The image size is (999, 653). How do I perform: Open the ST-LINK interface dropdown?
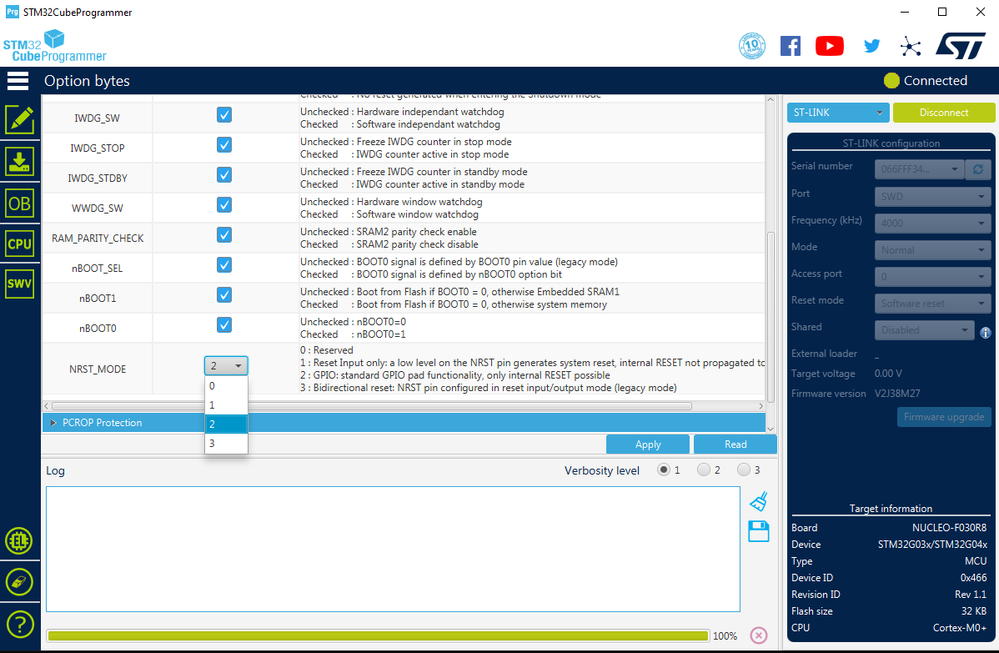pos(837,112)
